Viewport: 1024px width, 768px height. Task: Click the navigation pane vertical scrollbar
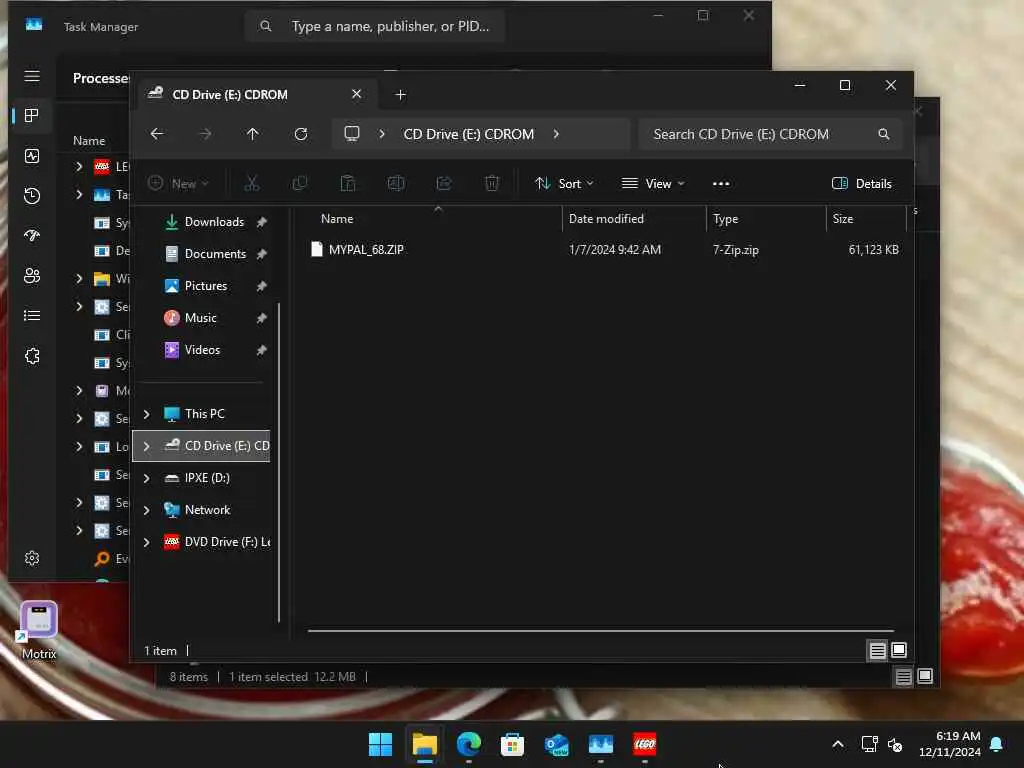pyautogui.click(x=279, y=462)
